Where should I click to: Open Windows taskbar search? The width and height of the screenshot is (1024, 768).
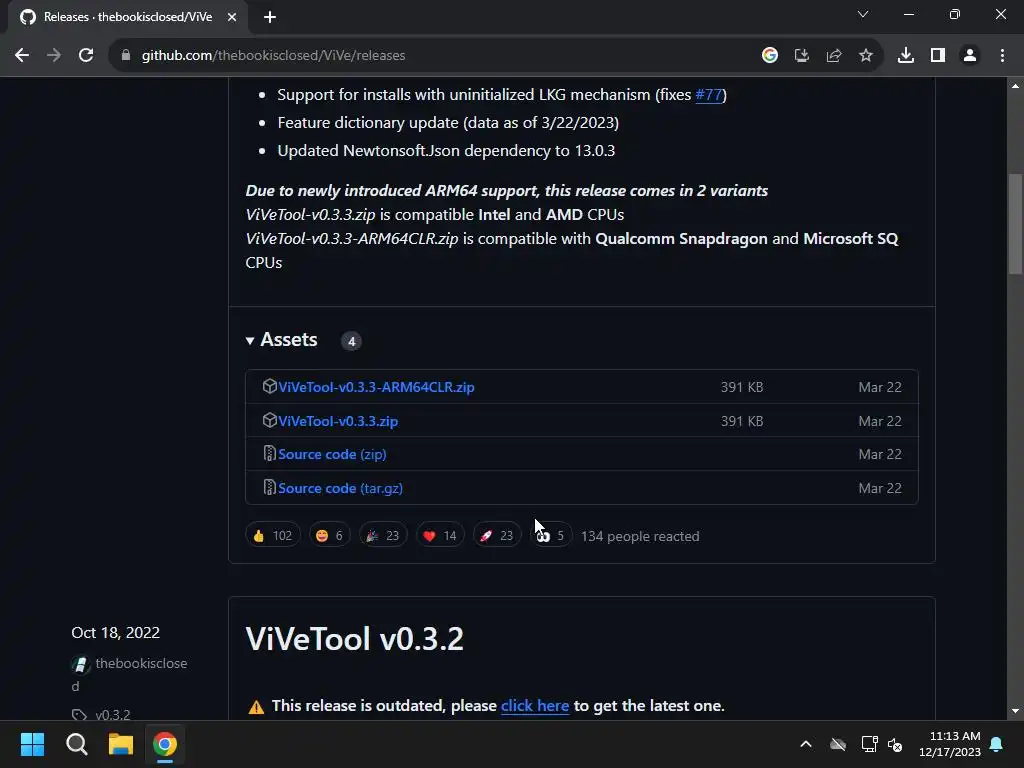click(76, 744)
